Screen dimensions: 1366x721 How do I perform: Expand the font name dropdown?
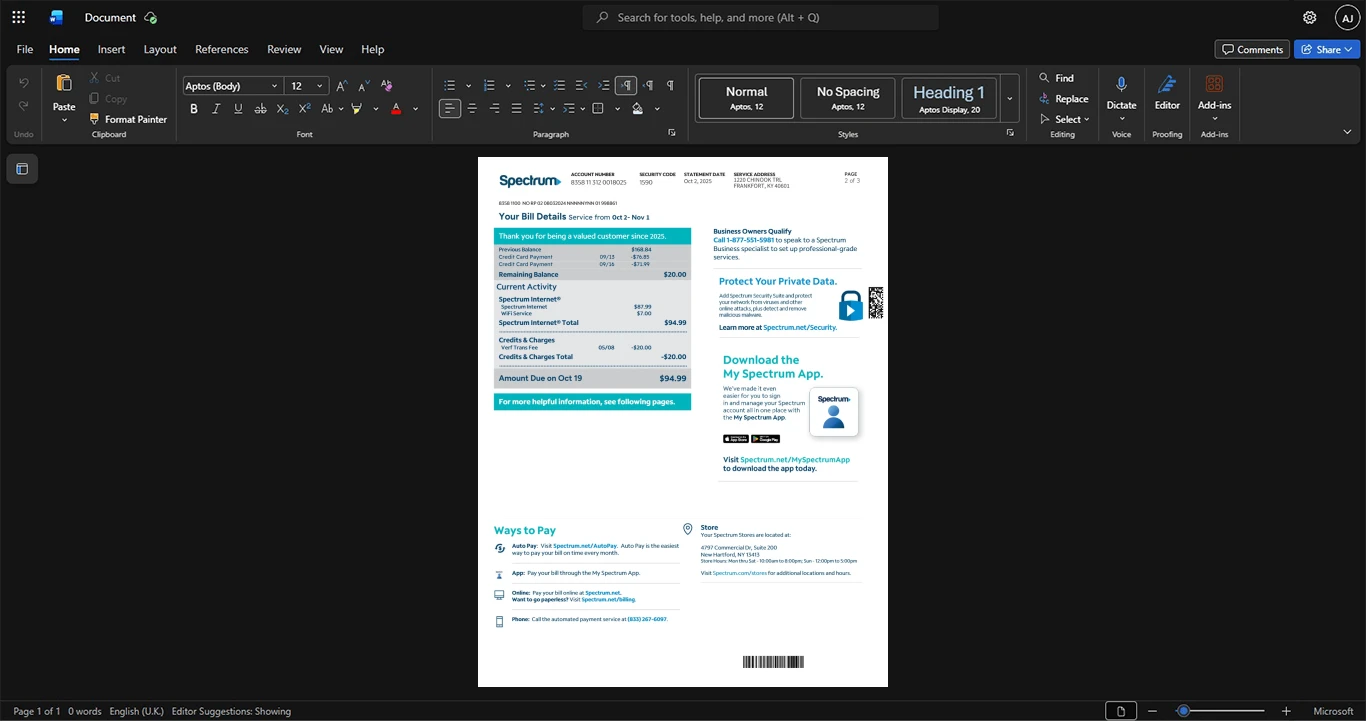274,86
